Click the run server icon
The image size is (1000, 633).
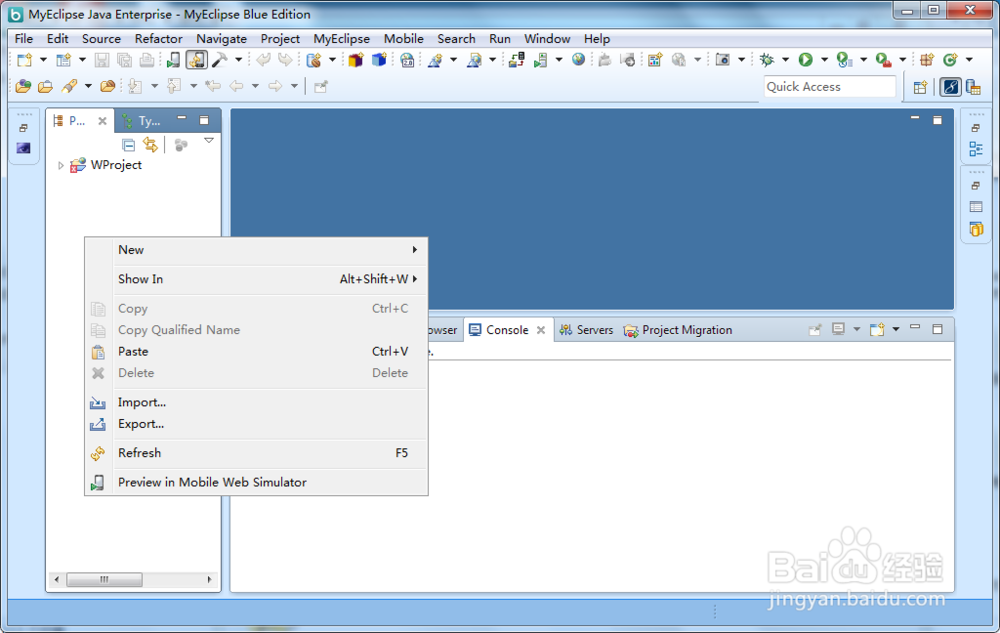point(540,60)
